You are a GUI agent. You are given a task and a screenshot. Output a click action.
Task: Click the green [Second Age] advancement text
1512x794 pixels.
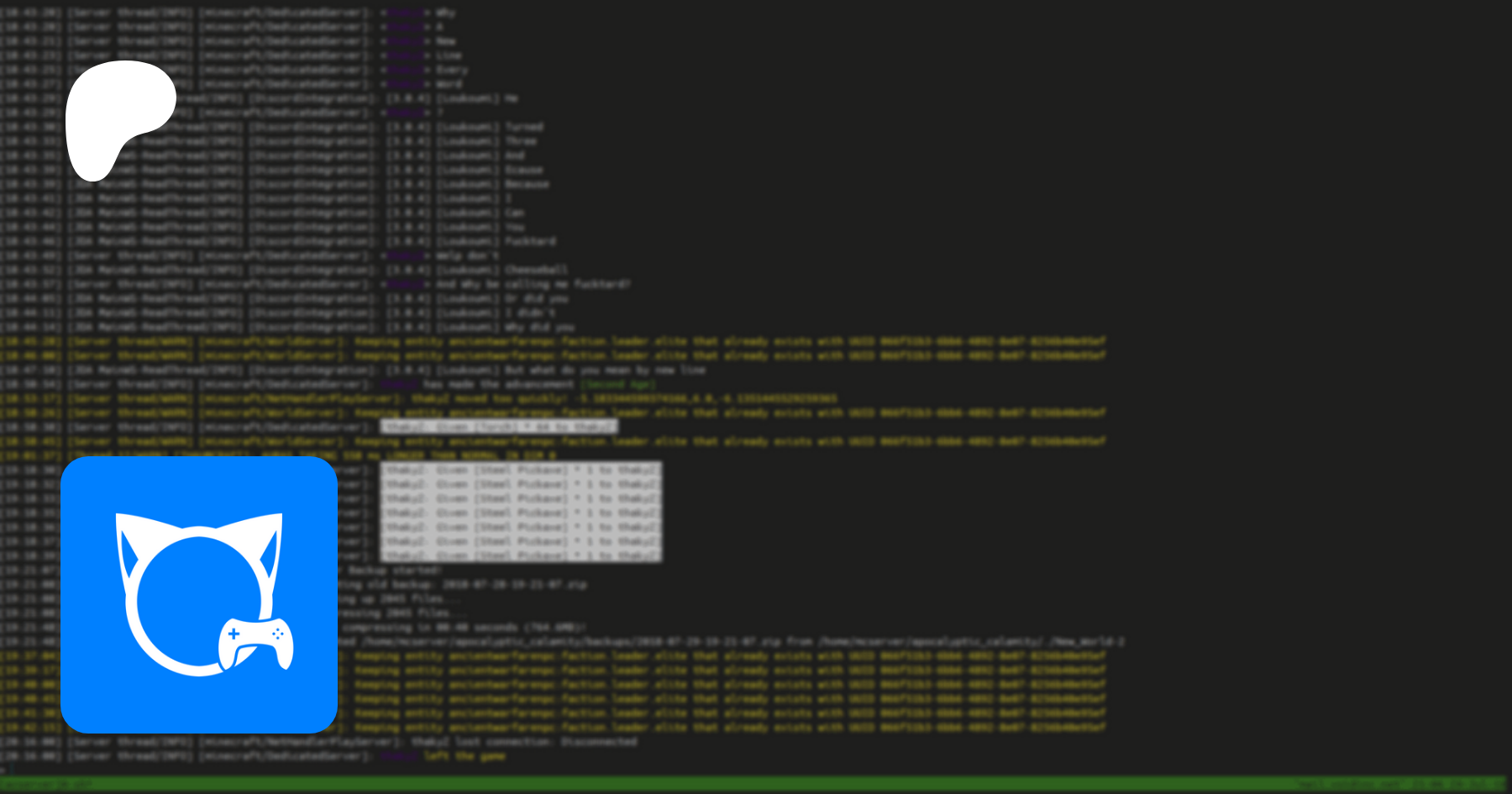[618, 384]
